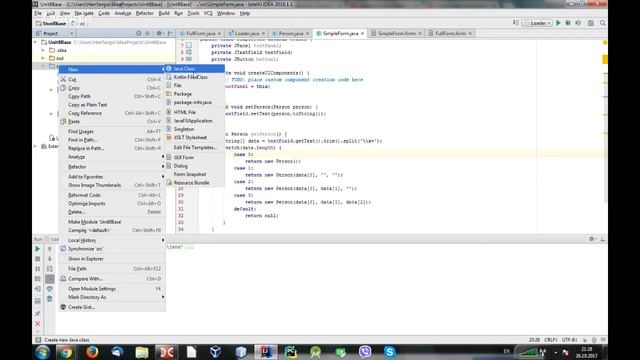Click Edit File Templates... in New submenu
The image size is (640, 360).
195,147
